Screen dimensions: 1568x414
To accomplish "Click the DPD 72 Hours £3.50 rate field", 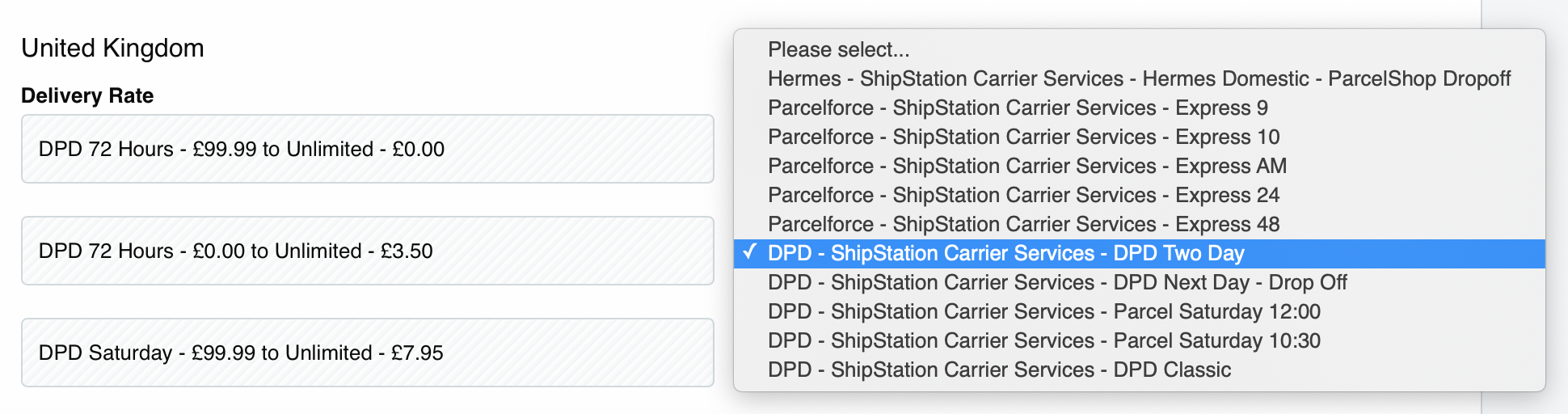I will [x=367, y=251].
